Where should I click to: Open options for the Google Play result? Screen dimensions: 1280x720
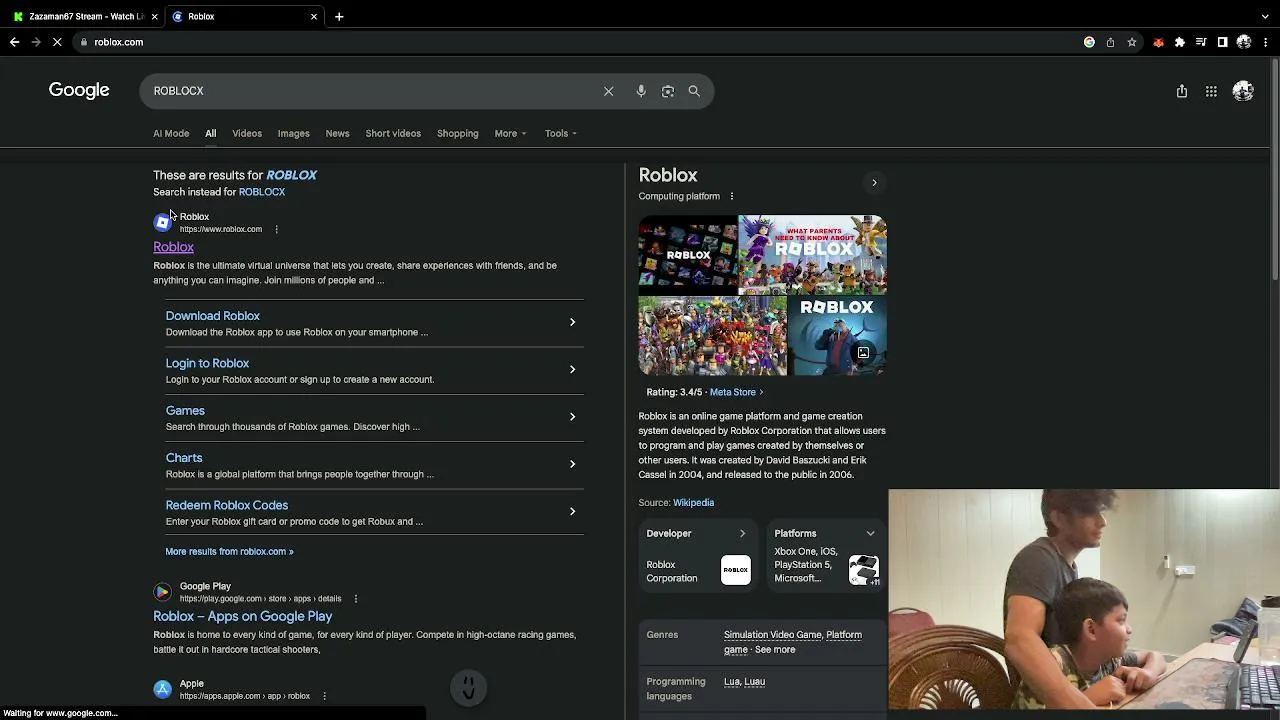pyautogui.click(x=355, y=599)
